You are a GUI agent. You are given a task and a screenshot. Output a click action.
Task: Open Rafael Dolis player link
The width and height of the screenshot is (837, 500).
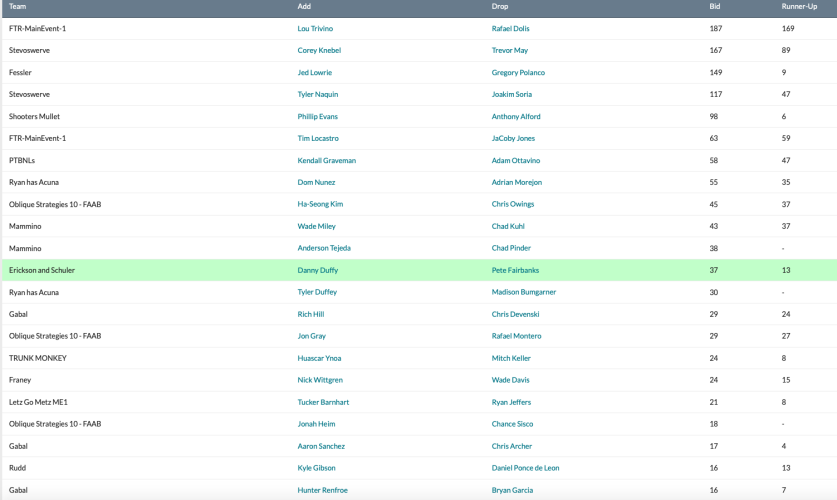[x=510, y=28]
